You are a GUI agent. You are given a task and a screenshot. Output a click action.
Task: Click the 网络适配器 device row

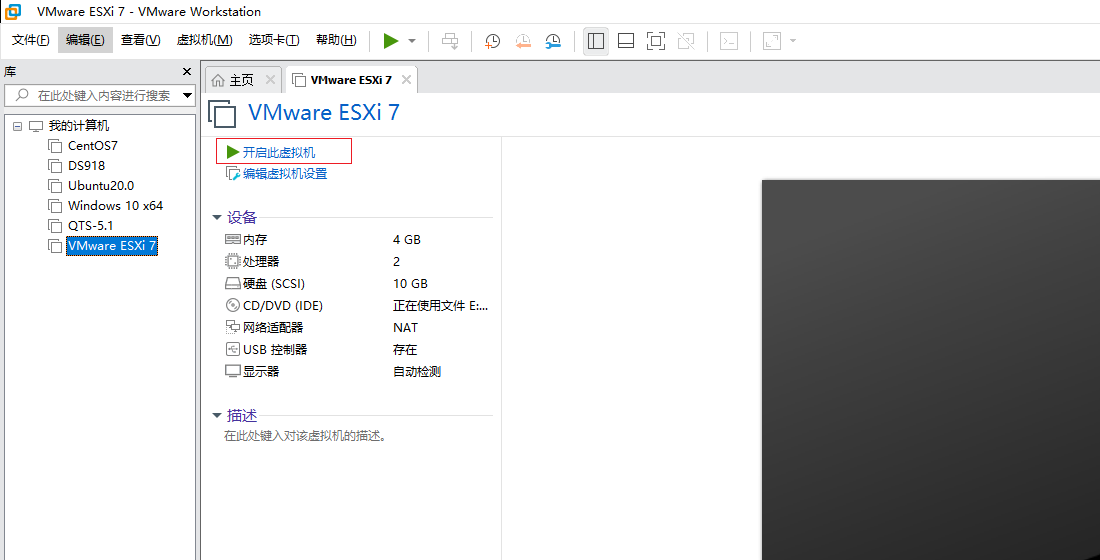356,327
